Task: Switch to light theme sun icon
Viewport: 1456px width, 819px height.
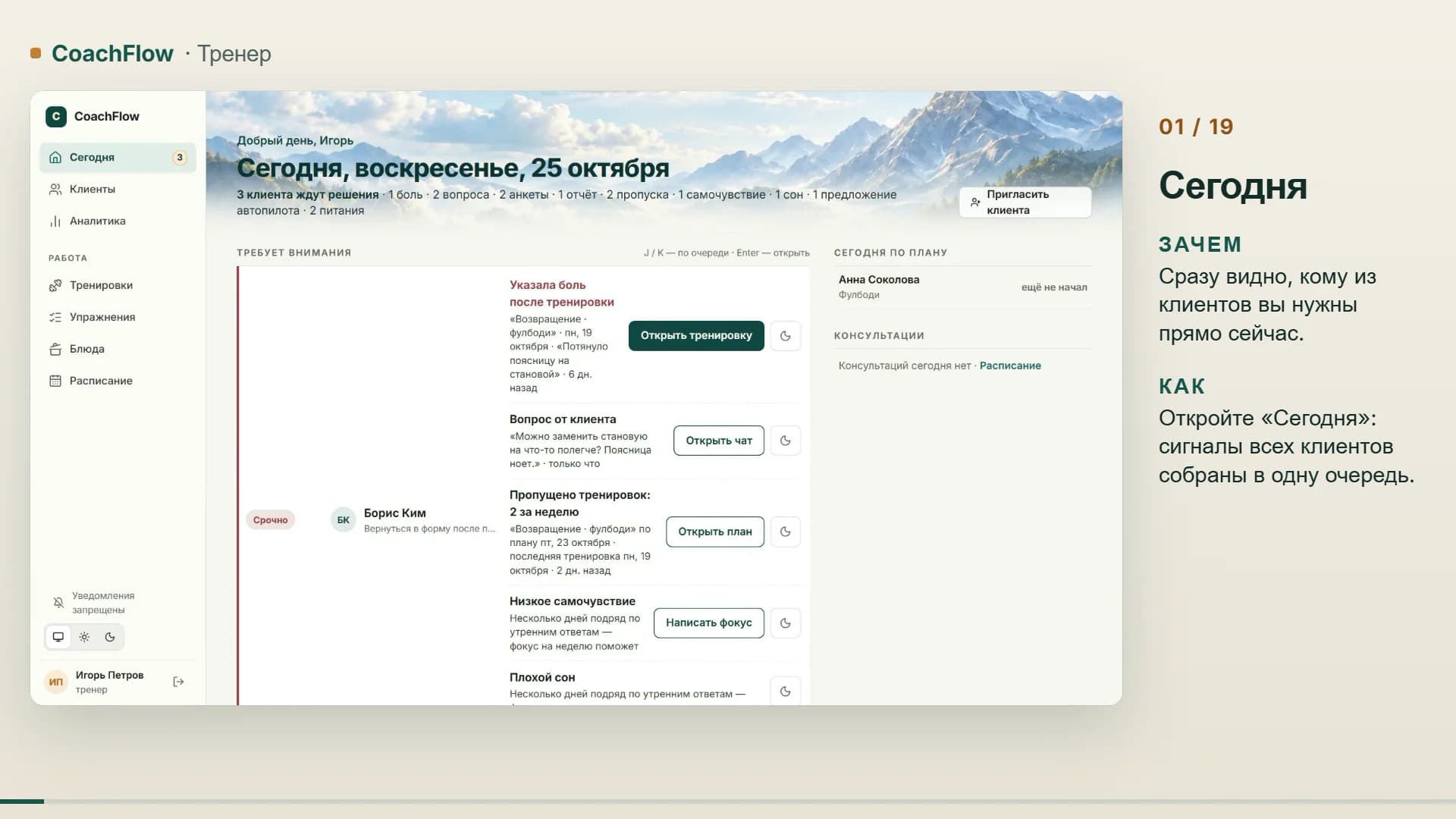Action: point(84,637)
